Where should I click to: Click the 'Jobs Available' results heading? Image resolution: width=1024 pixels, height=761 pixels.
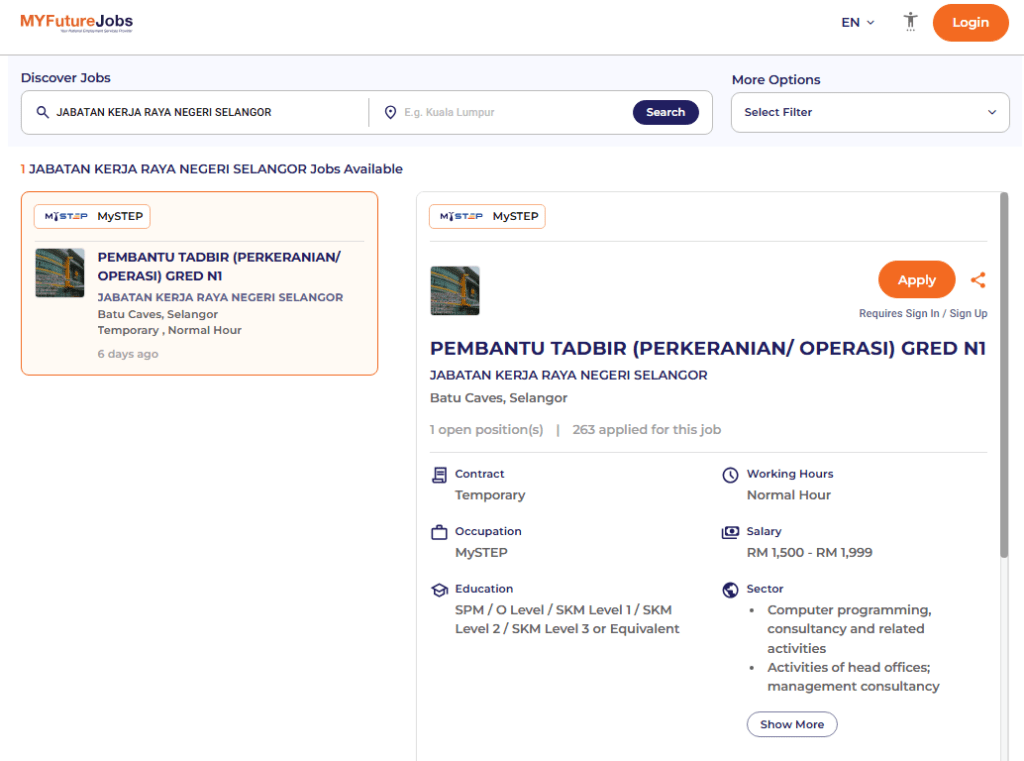212,169
